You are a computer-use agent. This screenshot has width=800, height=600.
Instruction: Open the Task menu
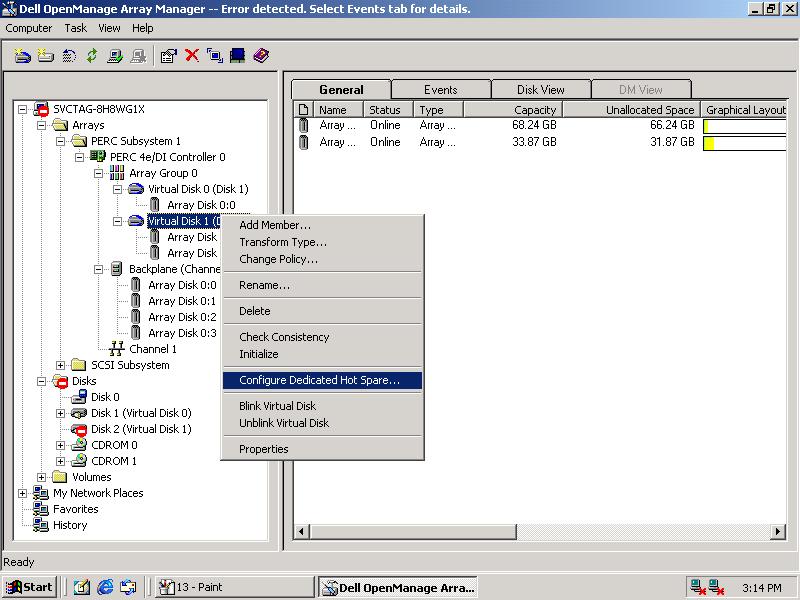[76, 28]
